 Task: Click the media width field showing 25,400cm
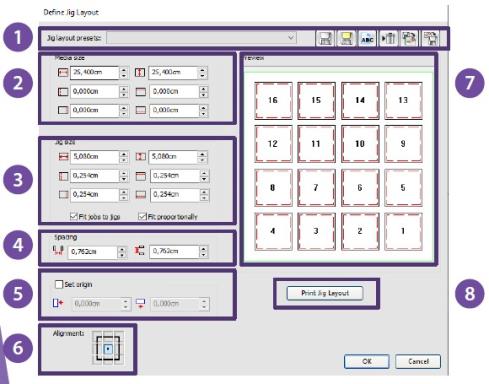pyautogui.click(x=94, y=72)
